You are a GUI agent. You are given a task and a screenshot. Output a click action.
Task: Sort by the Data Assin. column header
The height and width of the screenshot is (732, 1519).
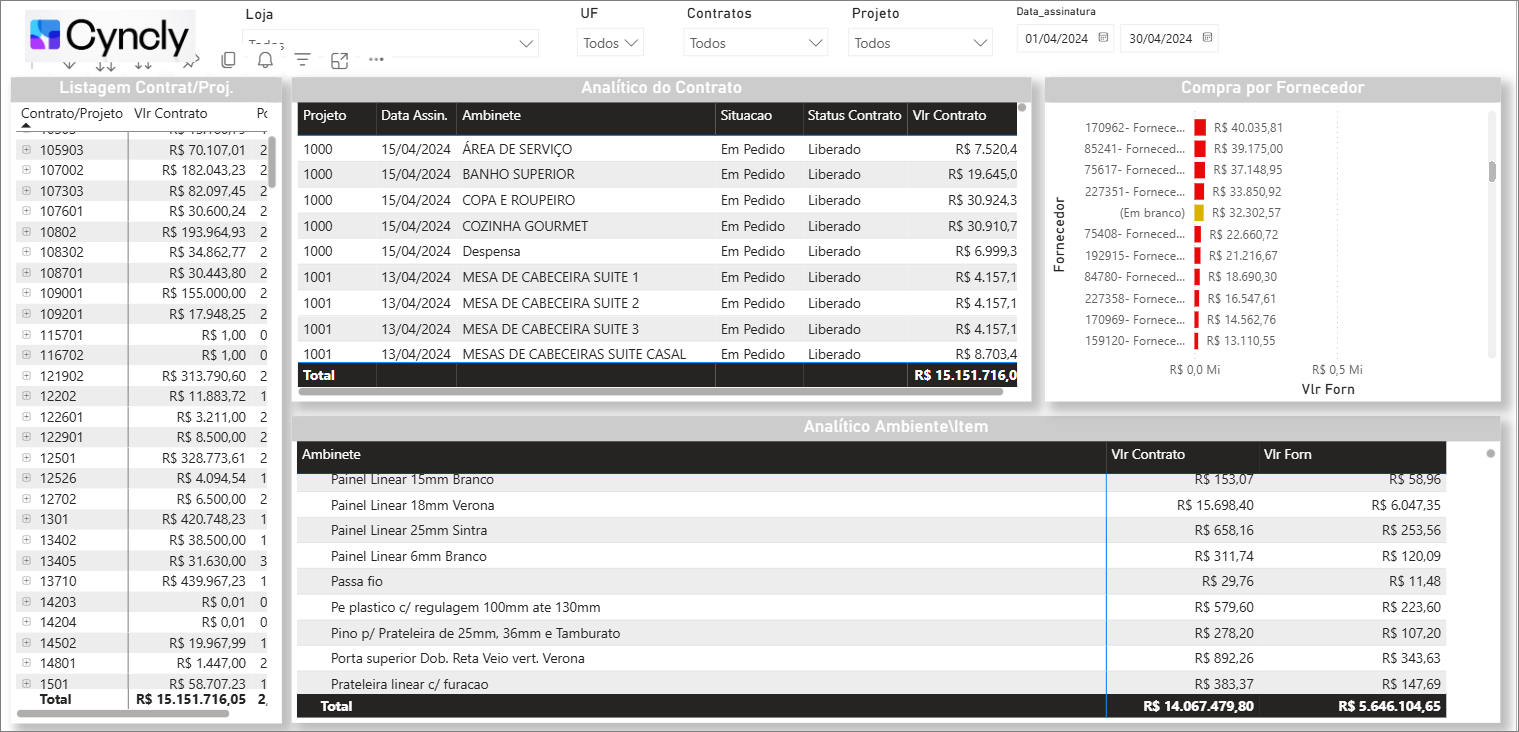(x=414, y=116)
